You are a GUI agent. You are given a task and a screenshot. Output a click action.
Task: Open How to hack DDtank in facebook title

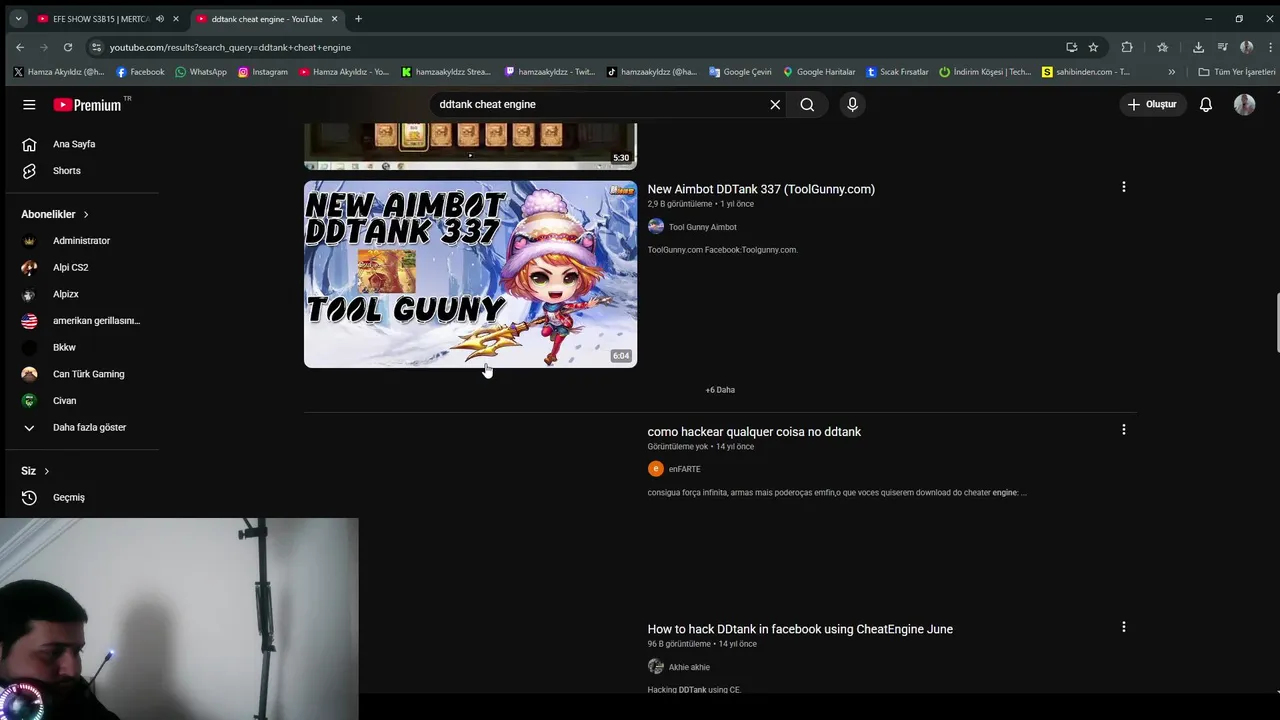pyautogui.click(x=800, y=629)
